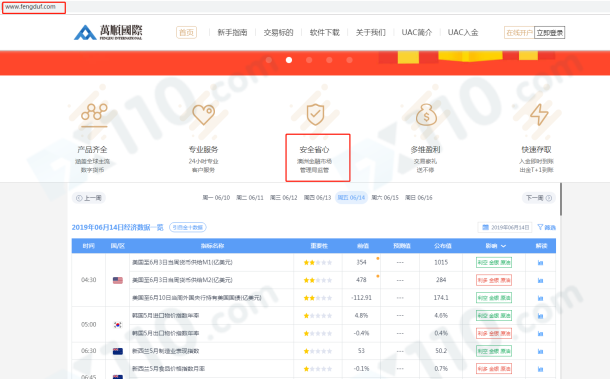Click the 安全省心 shield icon
610x379 pixels.
pos(315,114)
